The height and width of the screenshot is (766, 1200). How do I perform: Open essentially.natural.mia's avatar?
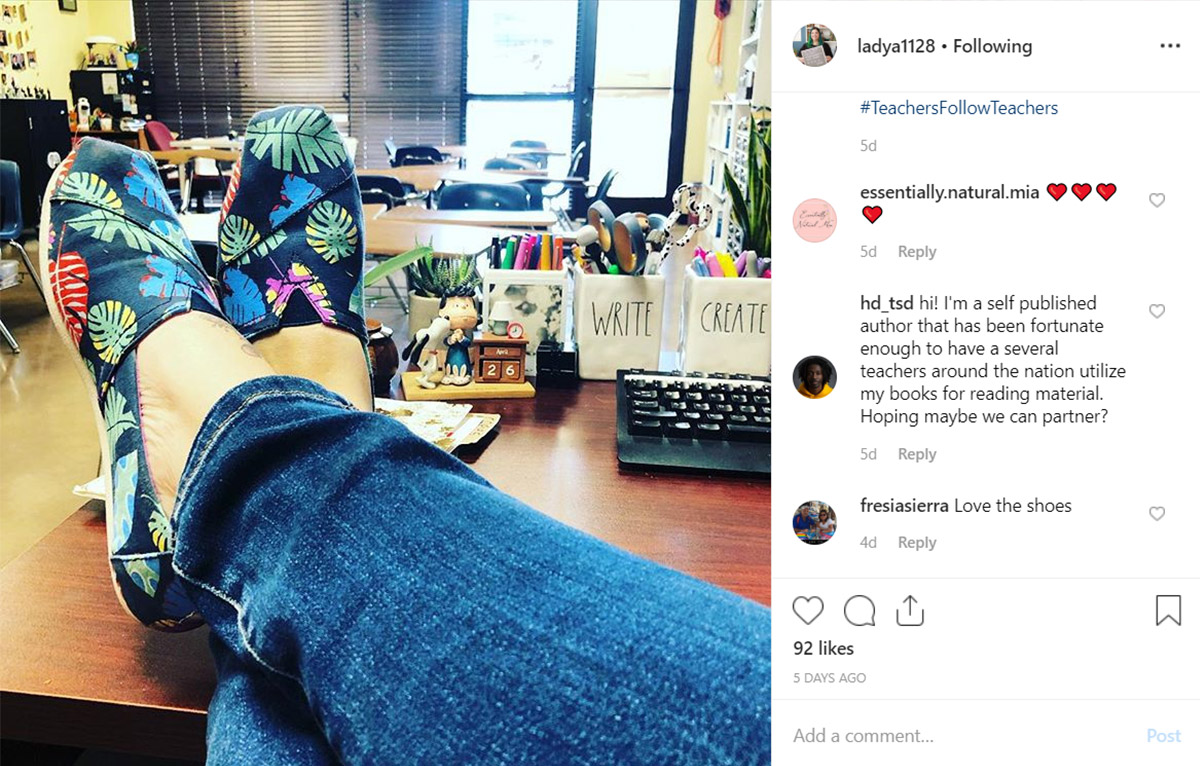[x=814, y=220]
